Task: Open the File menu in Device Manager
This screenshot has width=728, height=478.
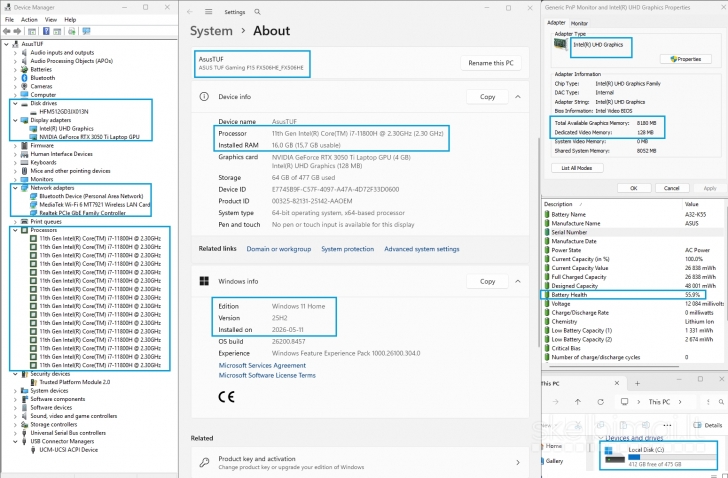Action: pos(9,19)
